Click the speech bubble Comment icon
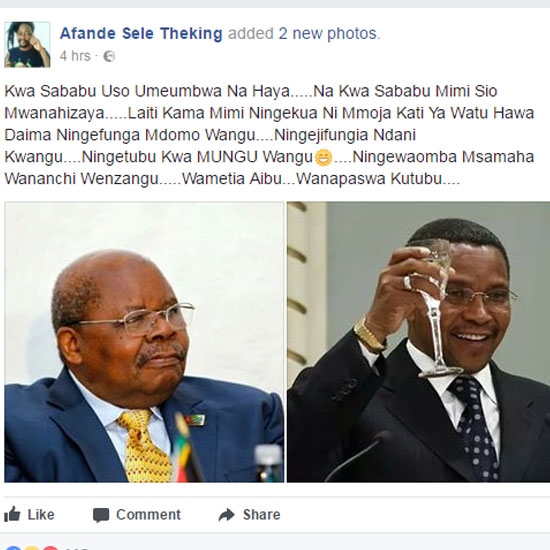550x550 pixels. pos(101,515)
